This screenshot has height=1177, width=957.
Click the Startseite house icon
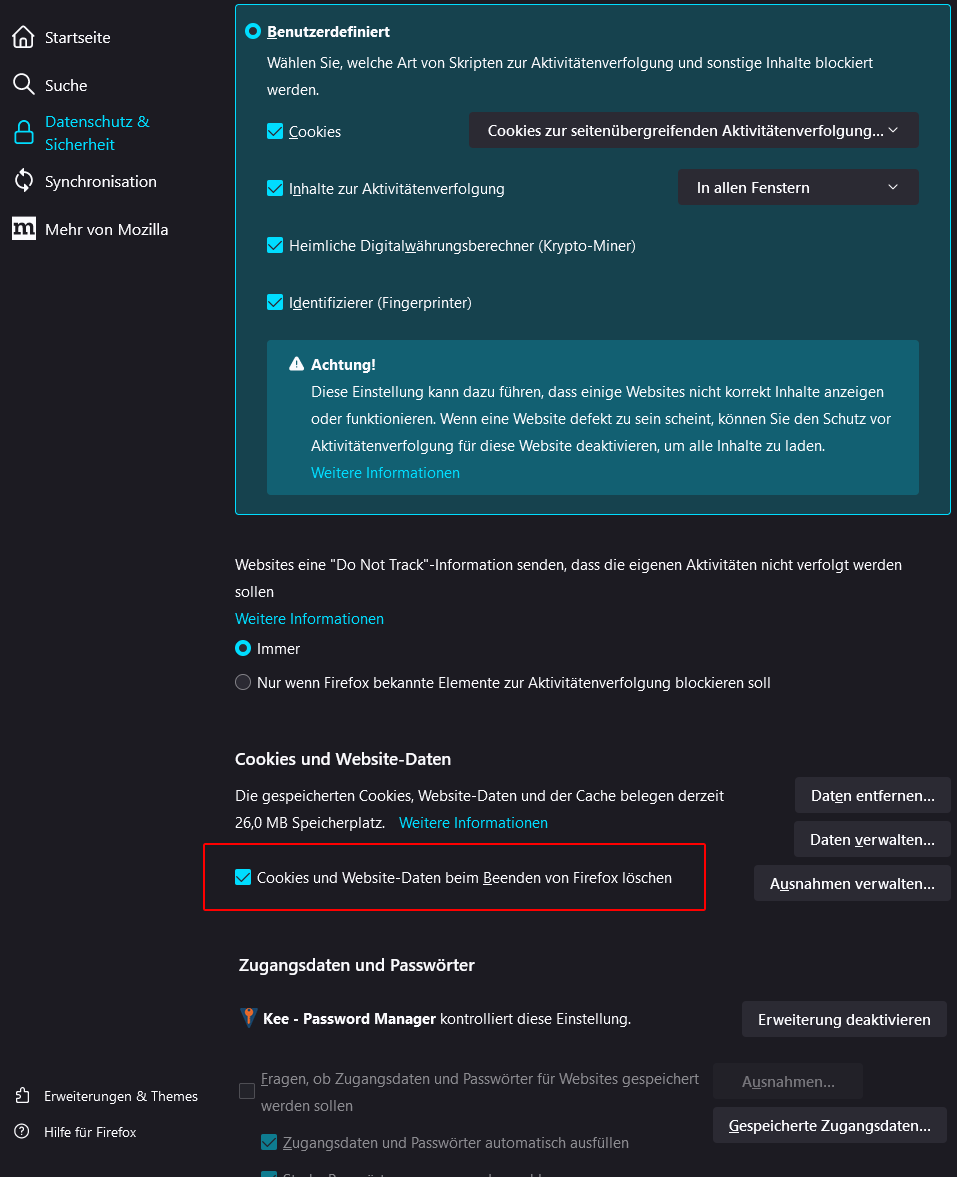23,38
